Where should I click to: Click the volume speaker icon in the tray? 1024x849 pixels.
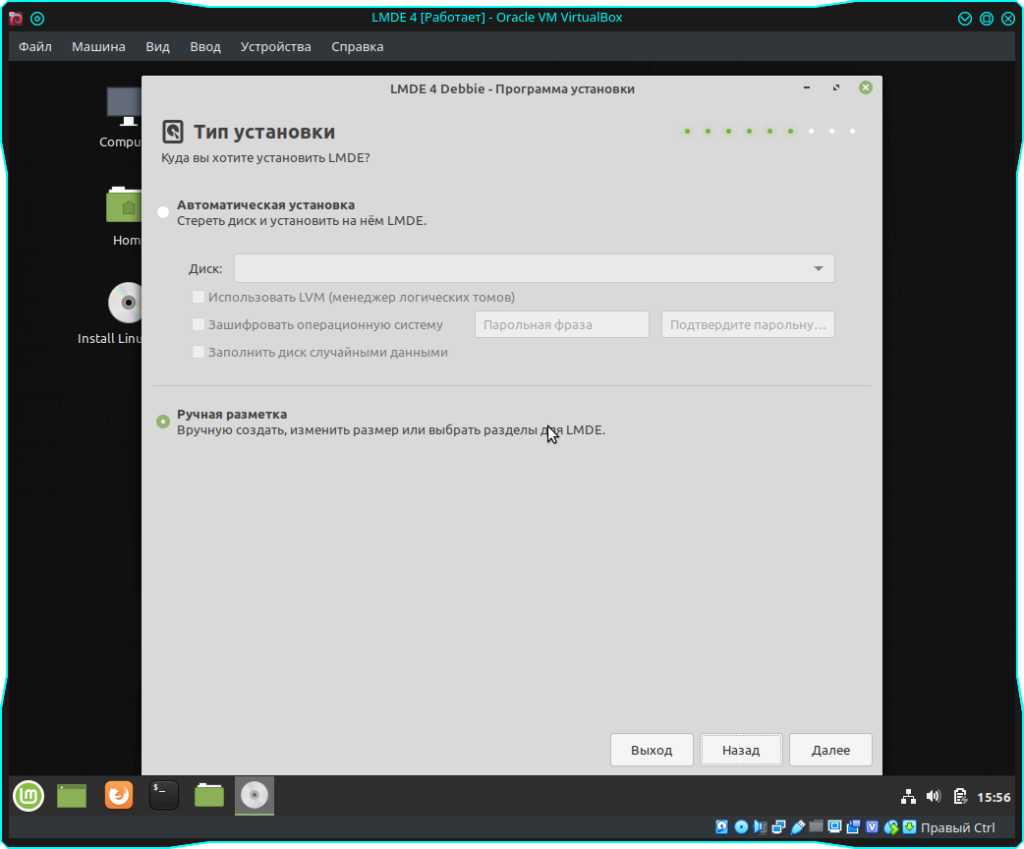[934, 797]
